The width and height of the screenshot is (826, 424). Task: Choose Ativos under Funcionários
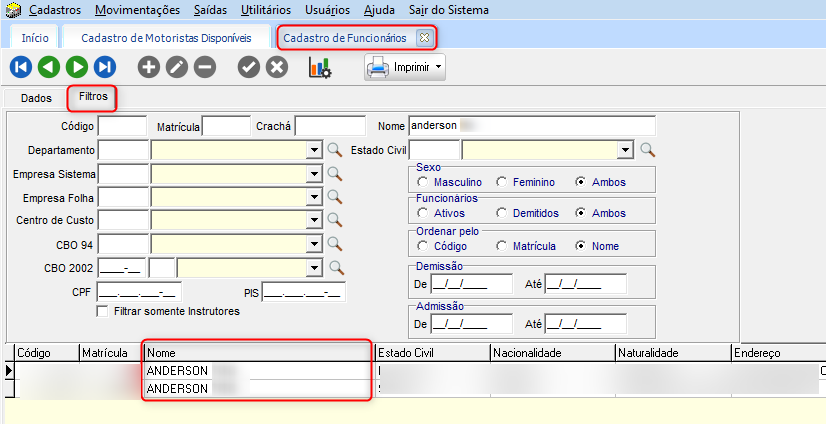[x=425, y=213]
